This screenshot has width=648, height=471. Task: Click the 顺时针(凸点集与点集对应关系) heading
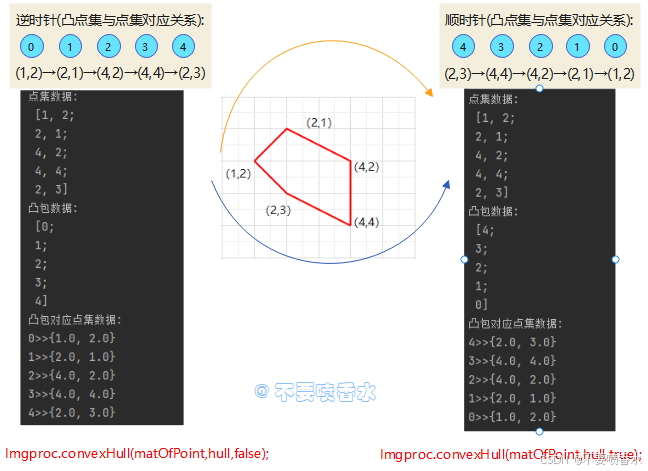tap(539, 20)
